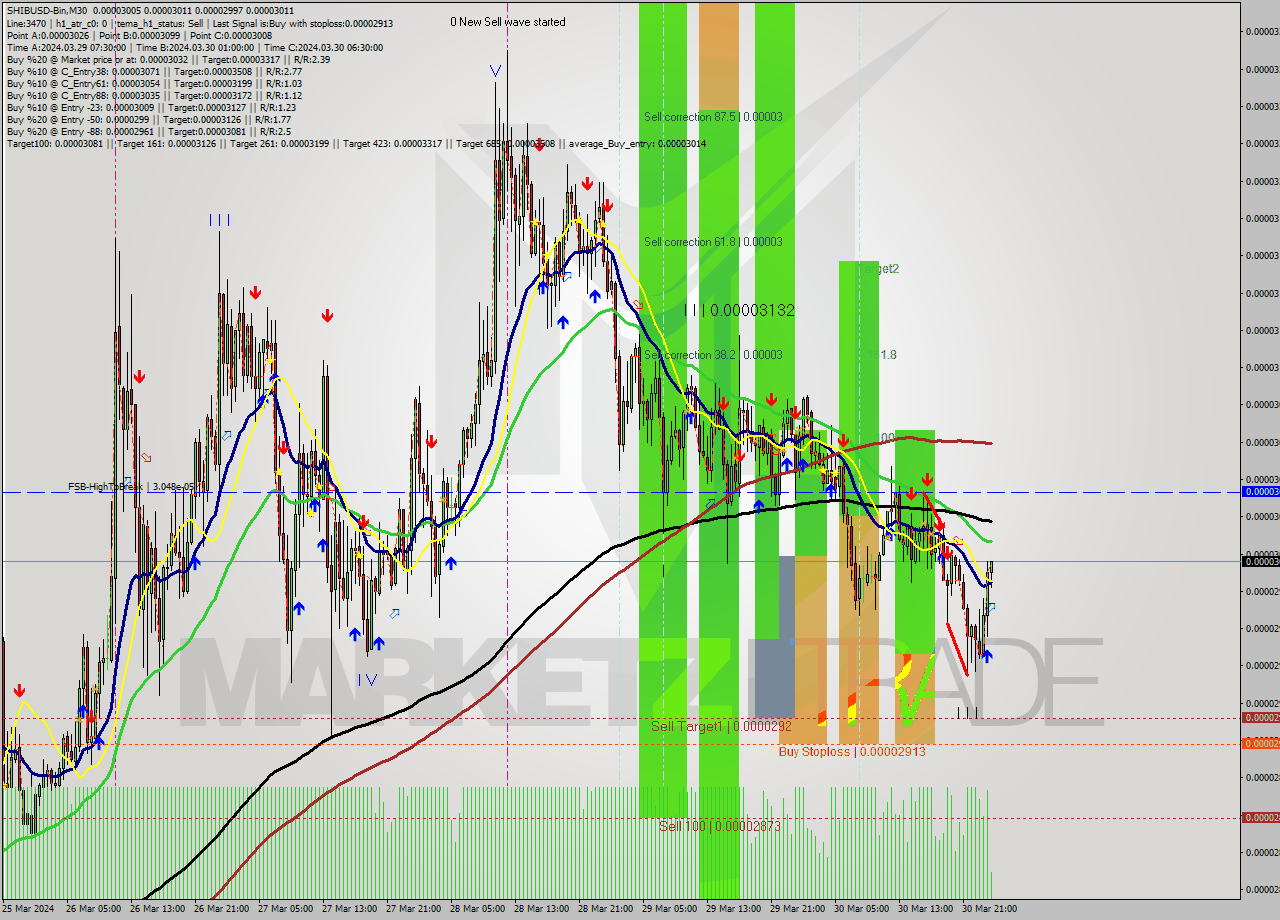Click 'Buy %20 @ Market price' line
The width and height of the screenshot is (1280, 920).
pyautogui.click(x=168, y=59)
